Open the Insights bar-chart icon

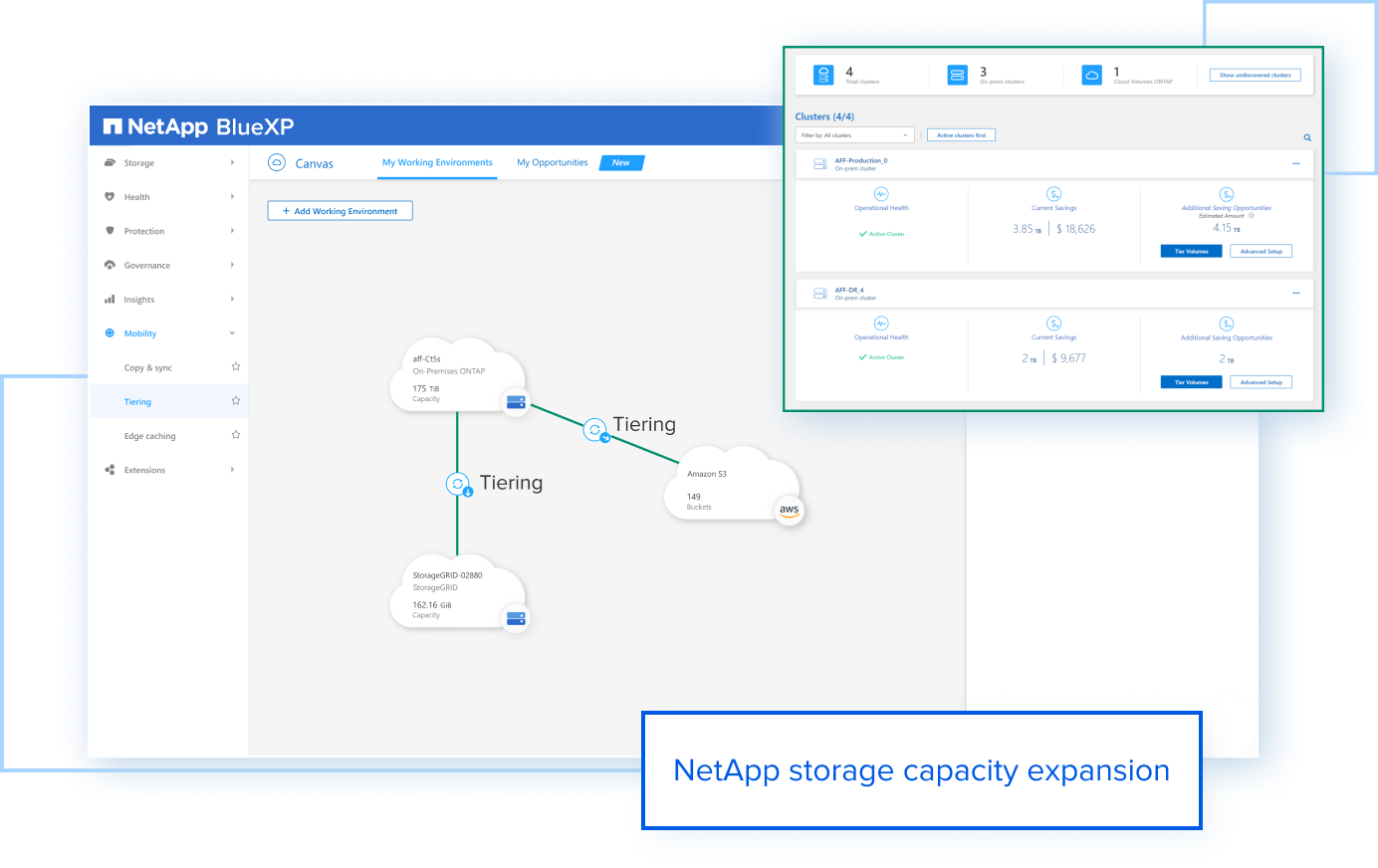pyautogui.click(x=111, y=299)
